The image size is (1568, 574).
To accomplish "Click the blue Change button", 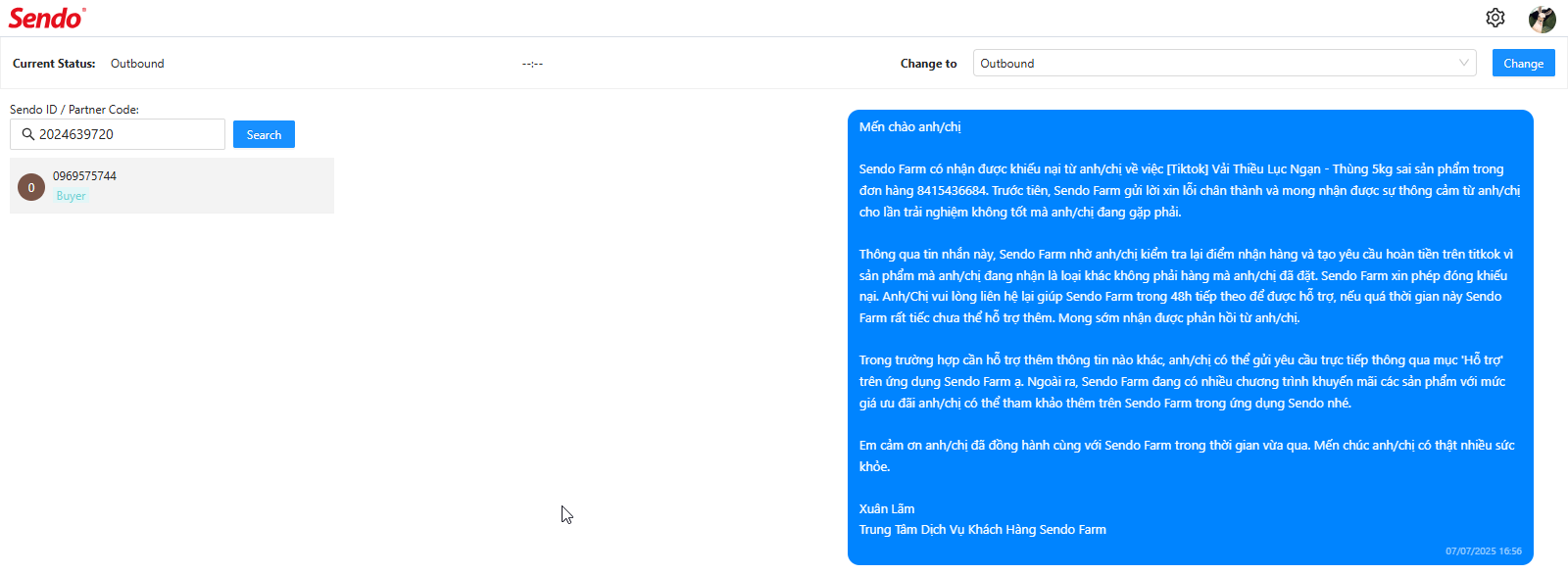I will pyautogui.click(x=1523, y=63).
